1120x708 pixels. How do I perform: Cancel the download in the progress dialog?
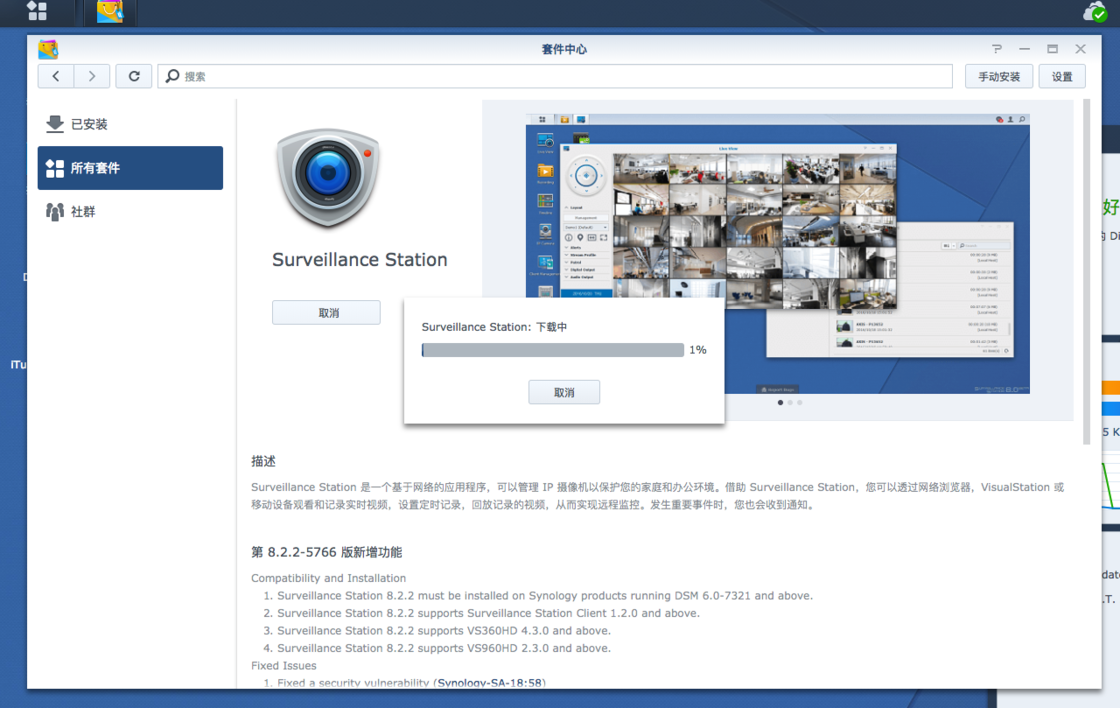click(564, 392)
